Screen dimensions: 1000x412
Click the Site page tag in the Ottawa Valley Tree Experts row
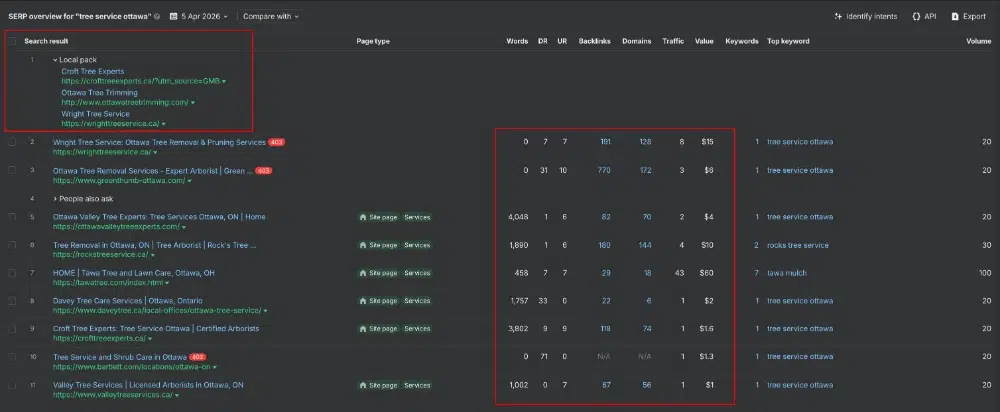click(x=378, y=217)
